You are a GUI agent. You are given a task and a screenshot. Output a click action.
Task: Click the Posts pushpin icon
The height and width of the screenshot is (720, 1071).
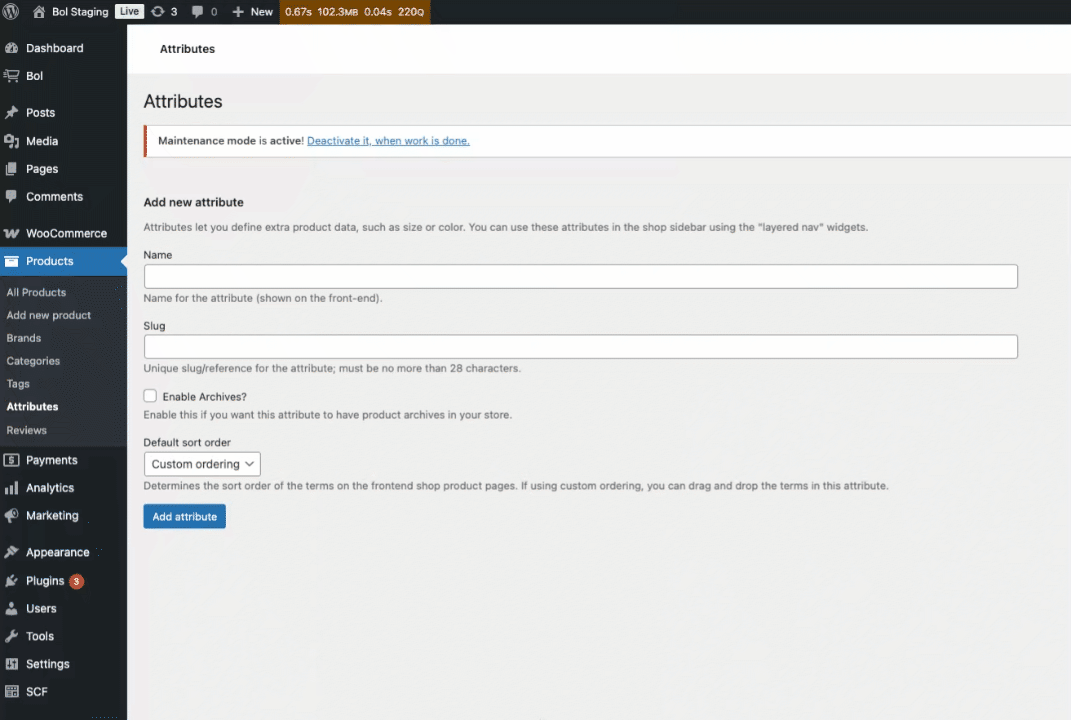(12, 113)
